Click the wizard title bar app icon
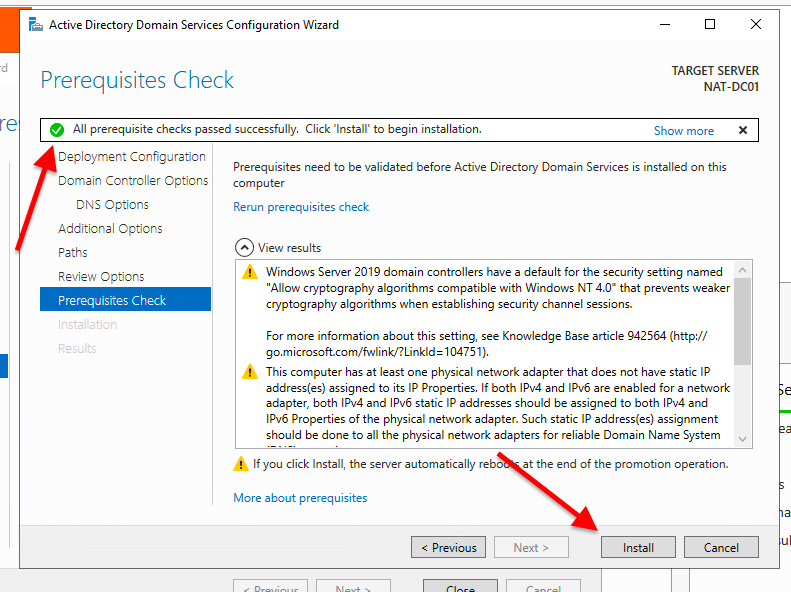791x592 pixels. [35, 24]
